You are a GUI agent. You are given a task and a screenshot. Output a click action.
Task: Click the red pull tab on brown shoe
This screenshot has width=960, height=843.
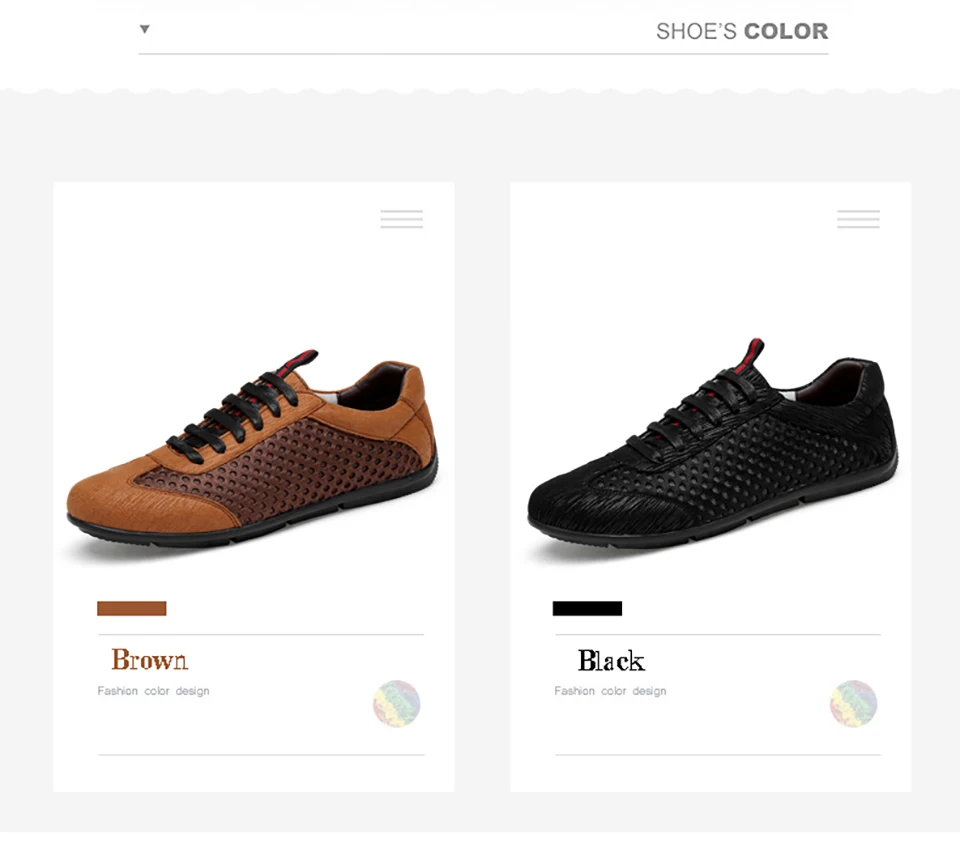tap(305, 358)
